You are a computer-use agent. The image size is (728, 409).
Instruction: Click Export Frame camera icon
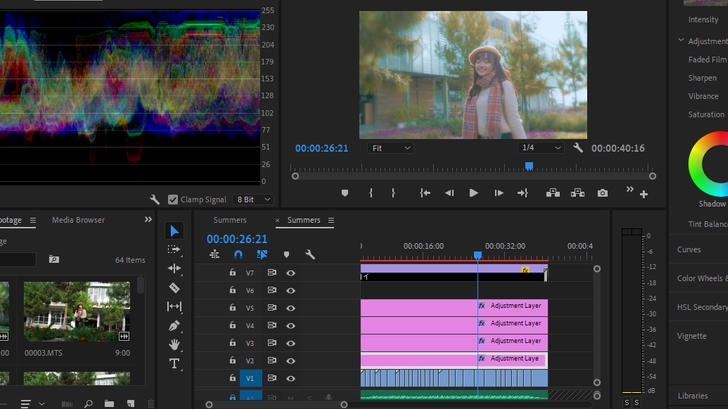point(602,193)
